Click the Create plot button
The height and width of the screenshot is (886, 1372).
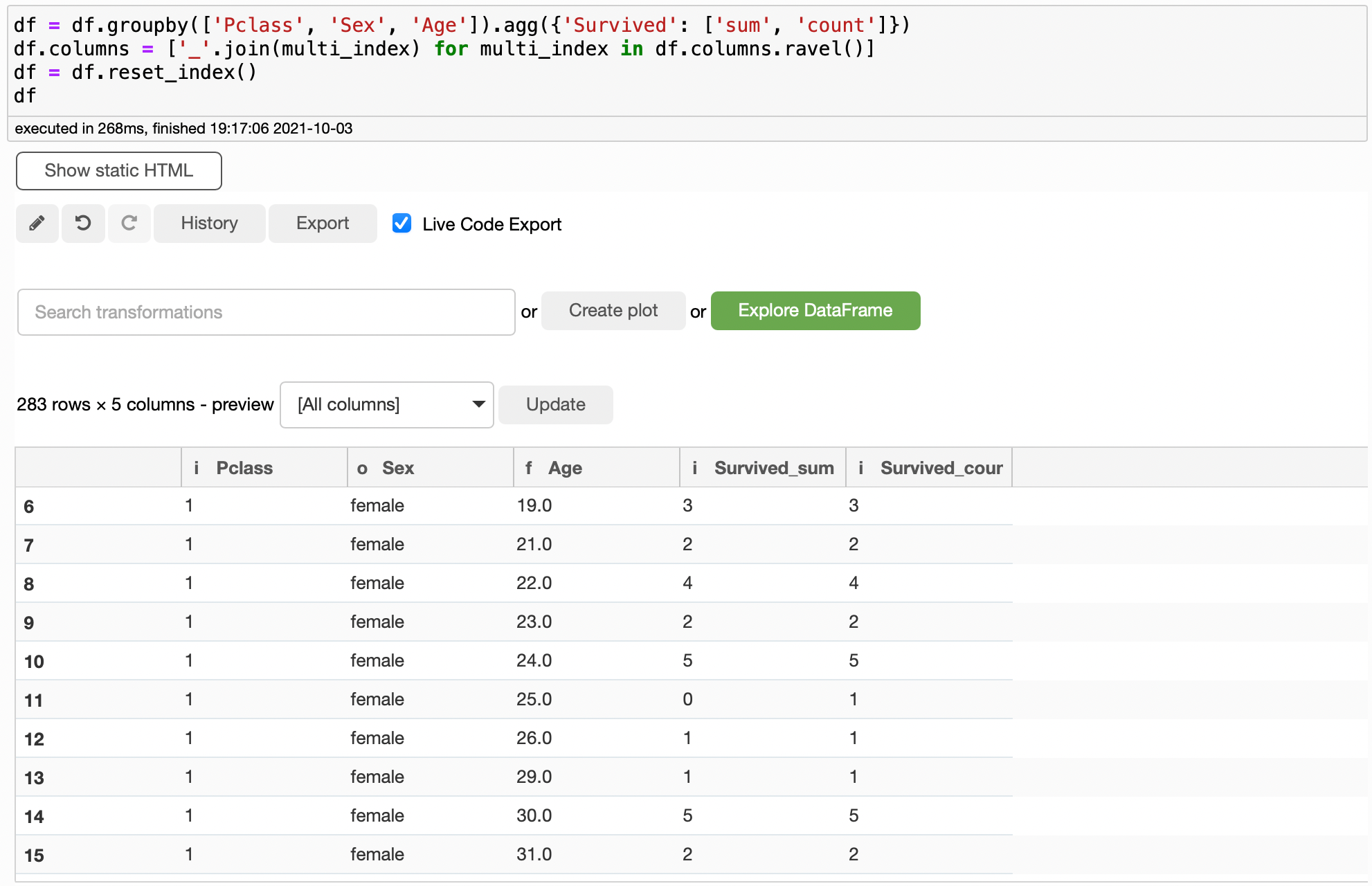(x=613, y=311)
